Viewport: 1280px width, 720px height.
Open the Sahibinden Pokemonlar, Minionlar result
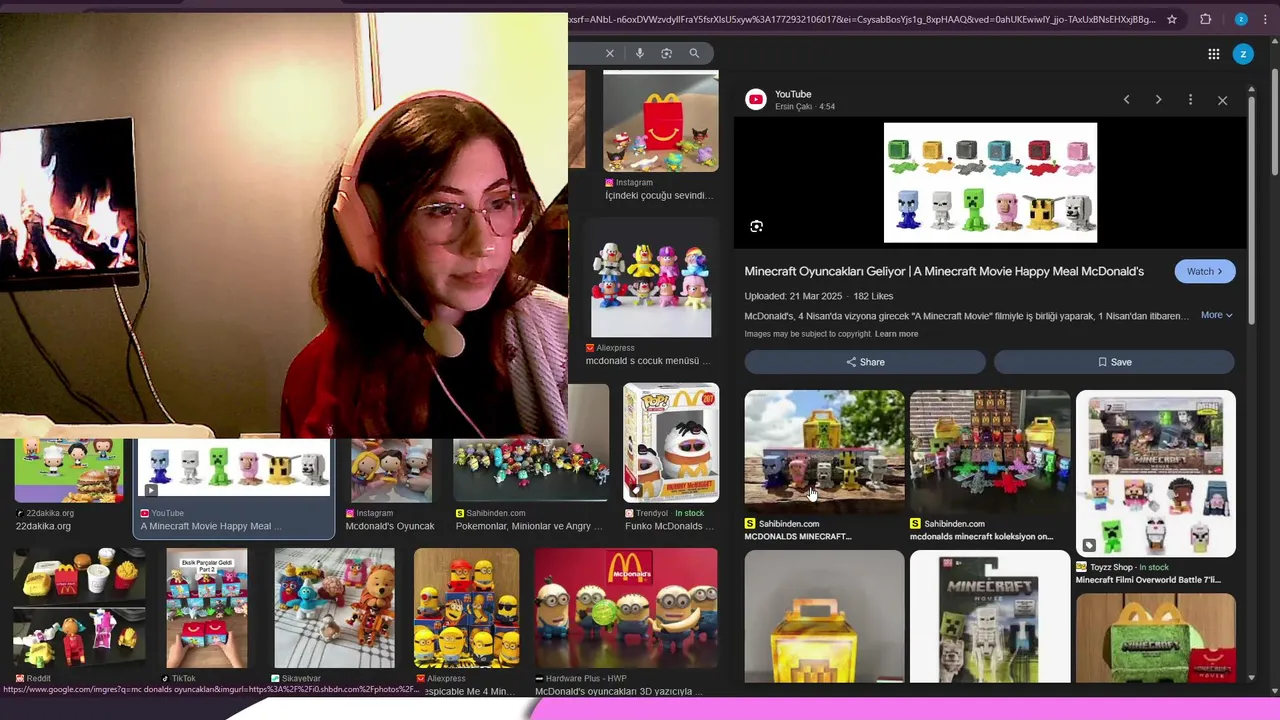tap(531, 469)
